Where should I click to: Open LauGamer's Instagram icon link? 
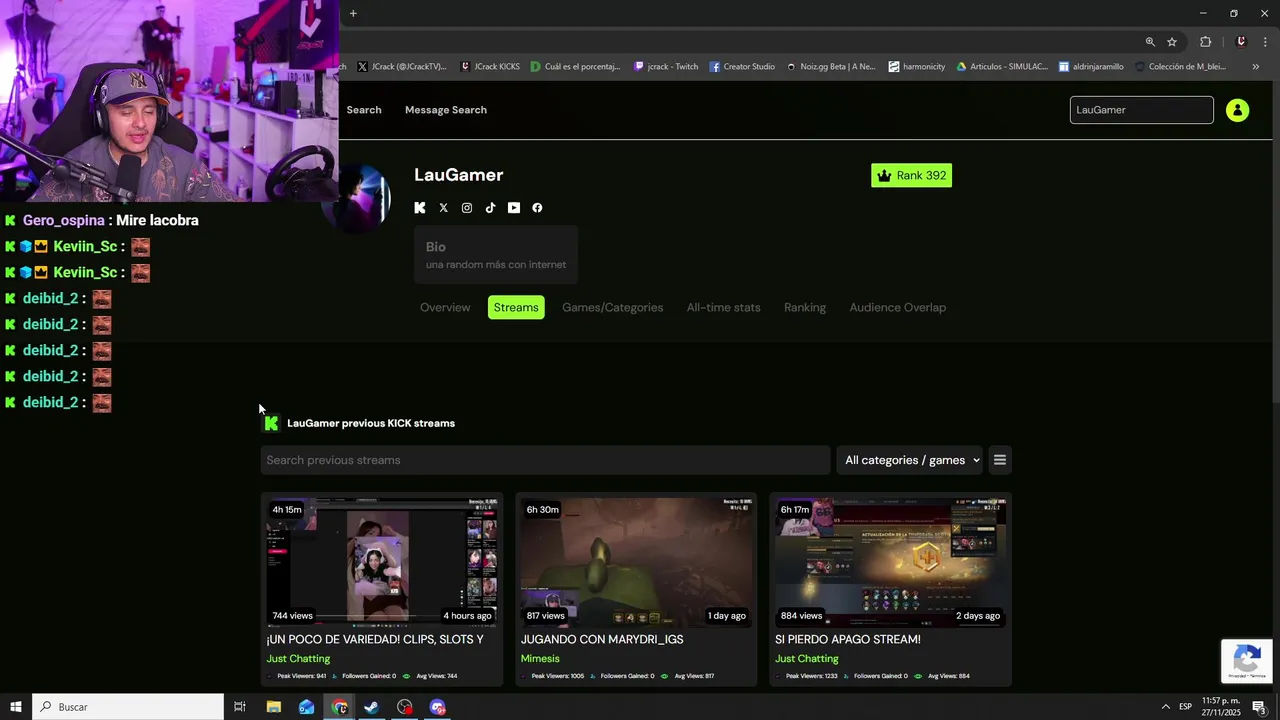(467, 208)
